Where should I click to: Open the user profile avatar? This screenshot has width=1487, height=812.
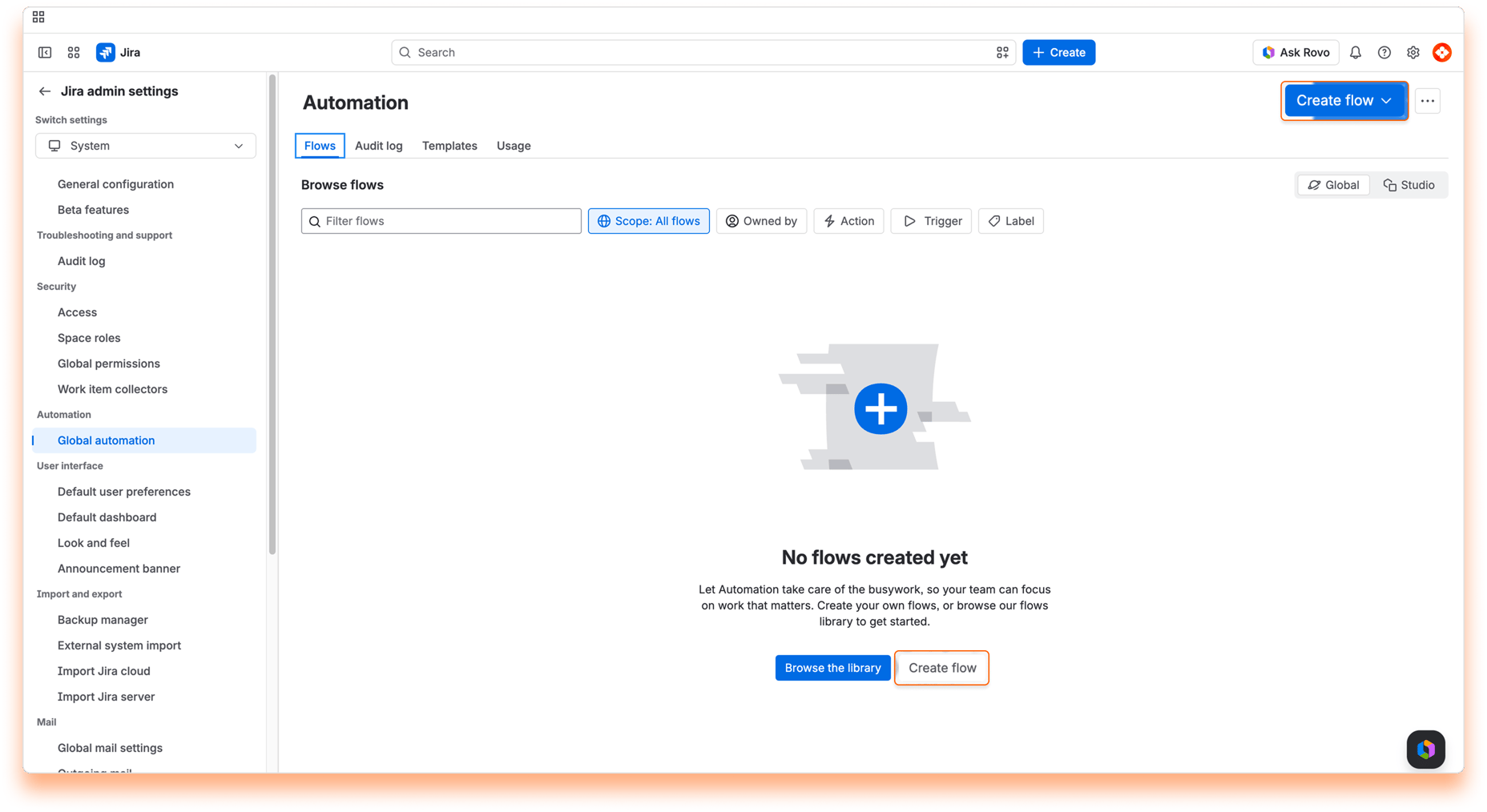1442,53
